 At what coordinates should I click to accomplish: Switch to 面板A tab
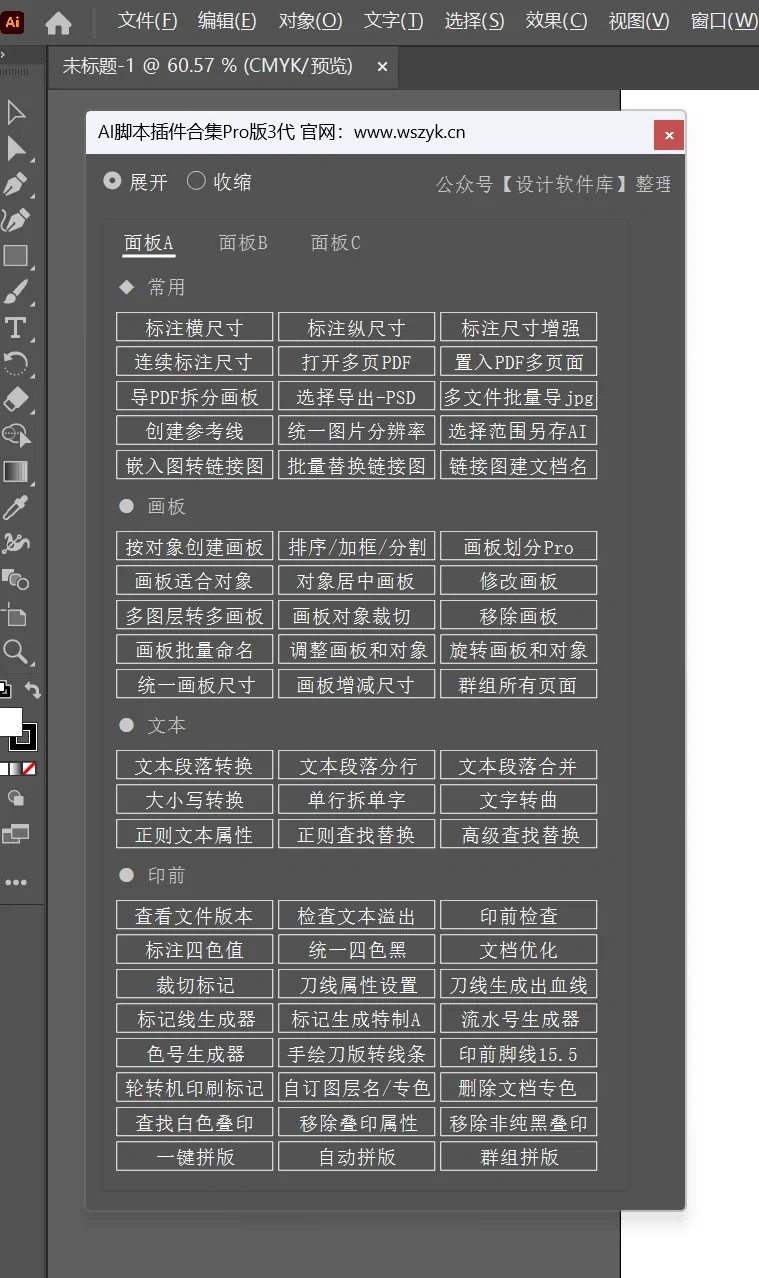pyautogui.click(x=149, y=243)
